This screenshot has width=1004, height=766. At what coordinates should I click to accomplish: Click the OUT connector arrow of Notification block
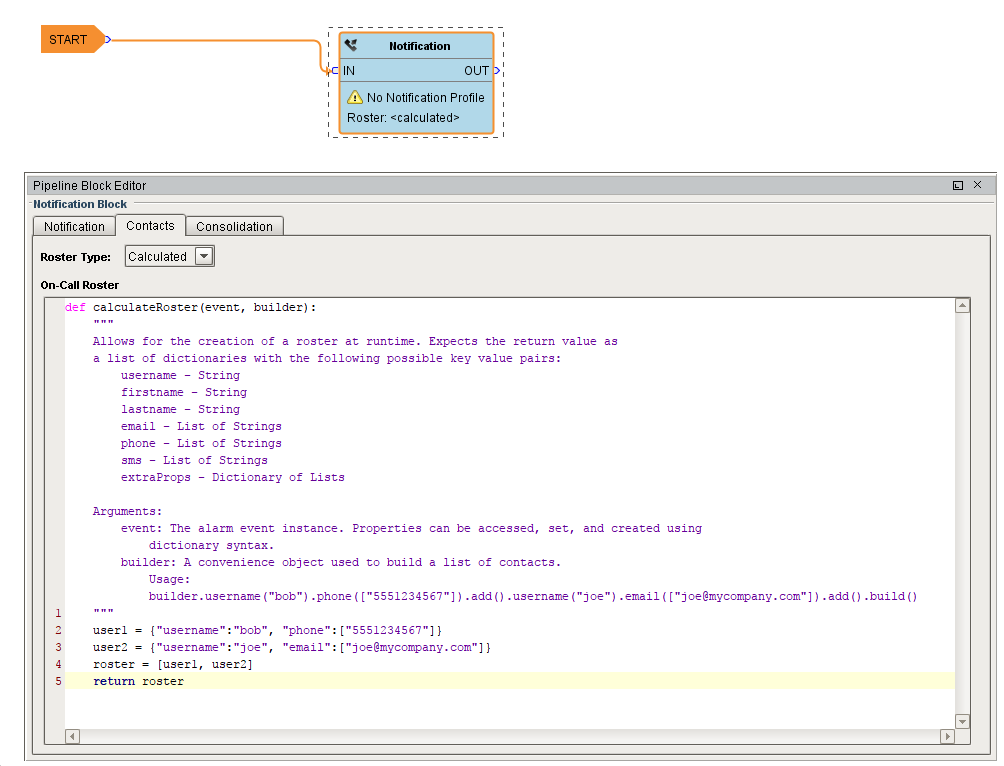pyautogui.click(x=497, y=70)
